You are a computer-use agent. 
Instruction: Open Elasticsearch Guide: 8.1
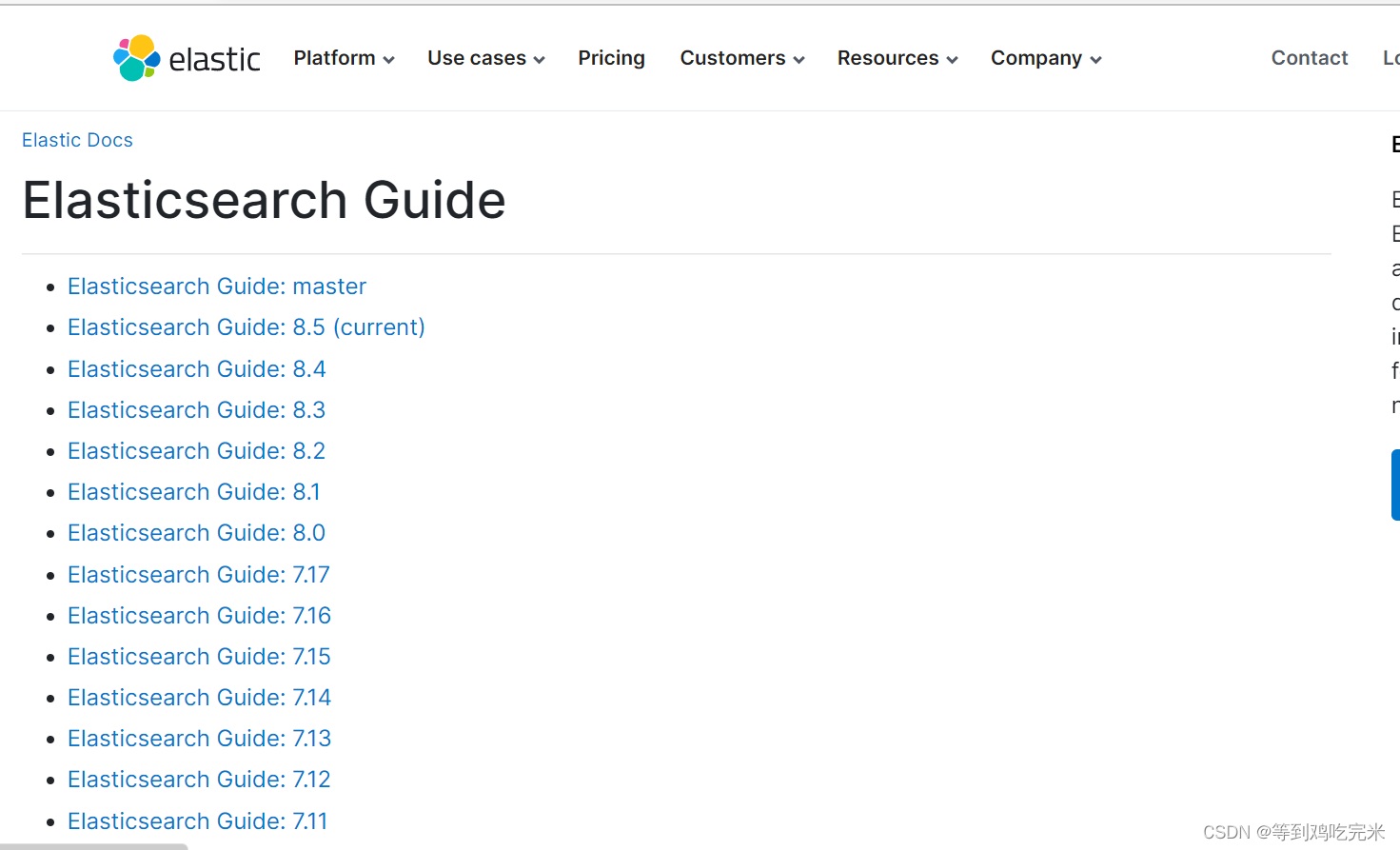194,492
